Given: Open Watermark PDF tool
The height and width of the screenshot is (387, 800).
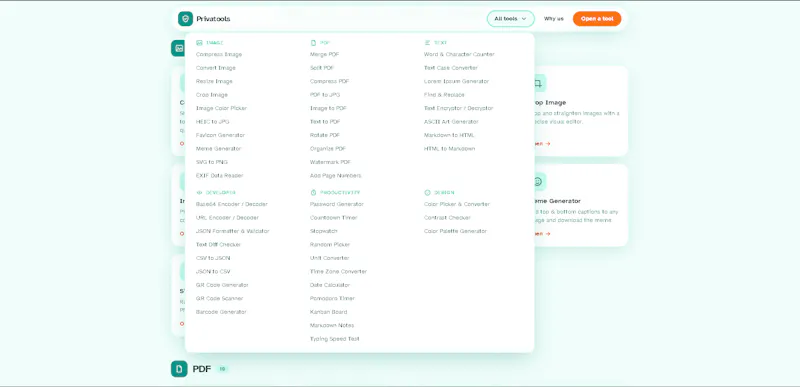Looking at the screenshot, I should pyautogui.click(x=330, y=162).
